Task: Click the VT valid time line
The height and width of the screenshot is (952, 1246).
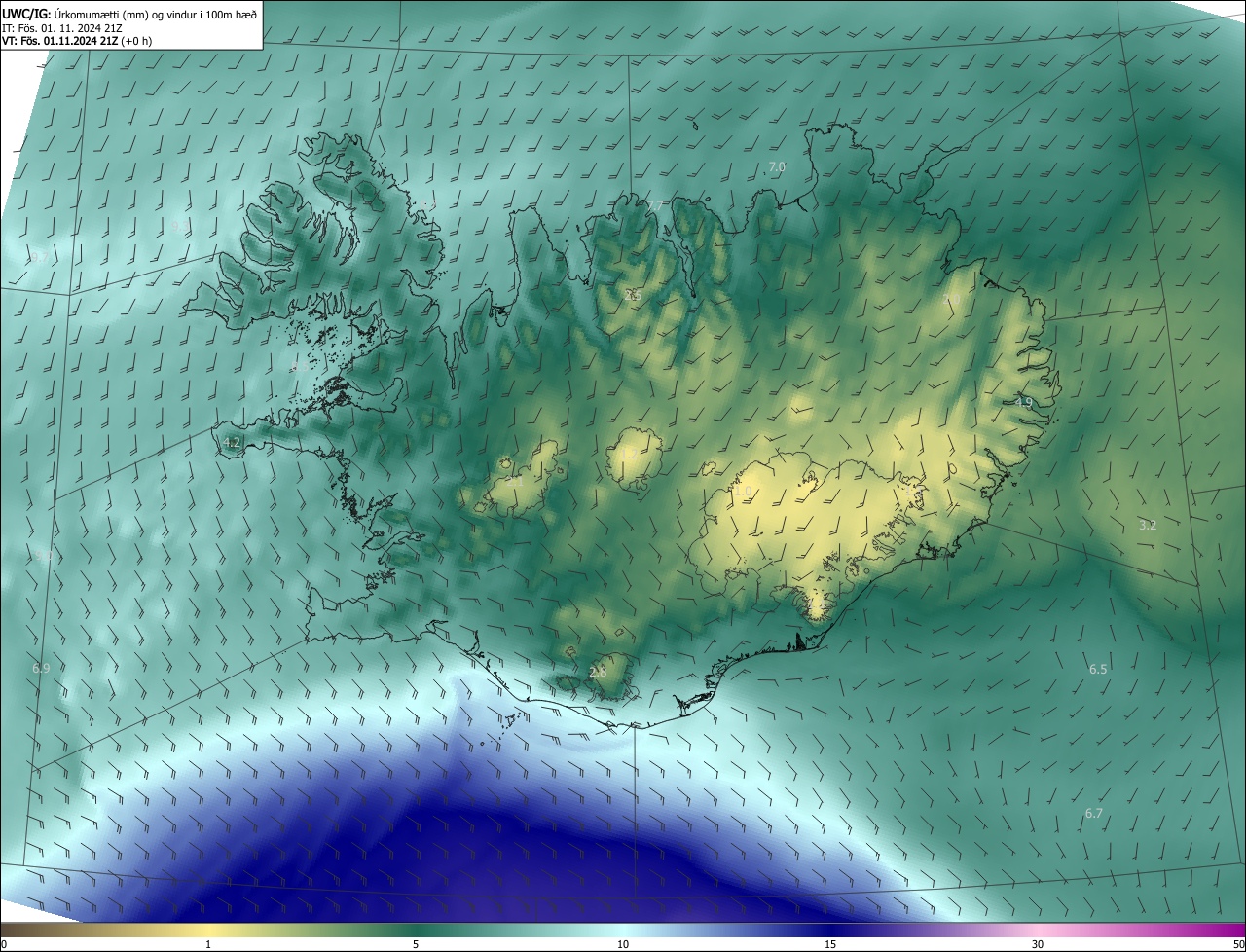Action: (x=76, y=41)
